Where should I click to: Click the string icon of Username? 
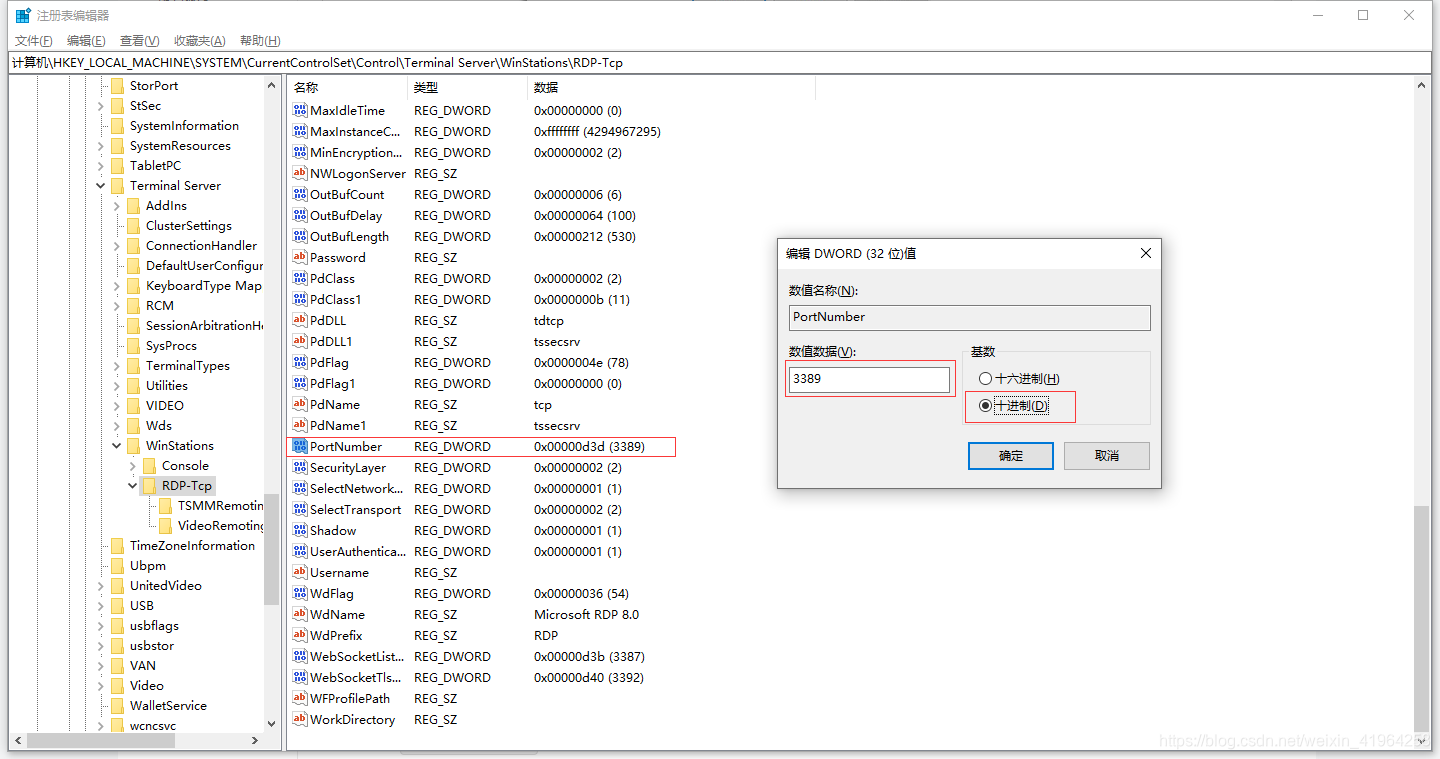(x=300, y=572)
